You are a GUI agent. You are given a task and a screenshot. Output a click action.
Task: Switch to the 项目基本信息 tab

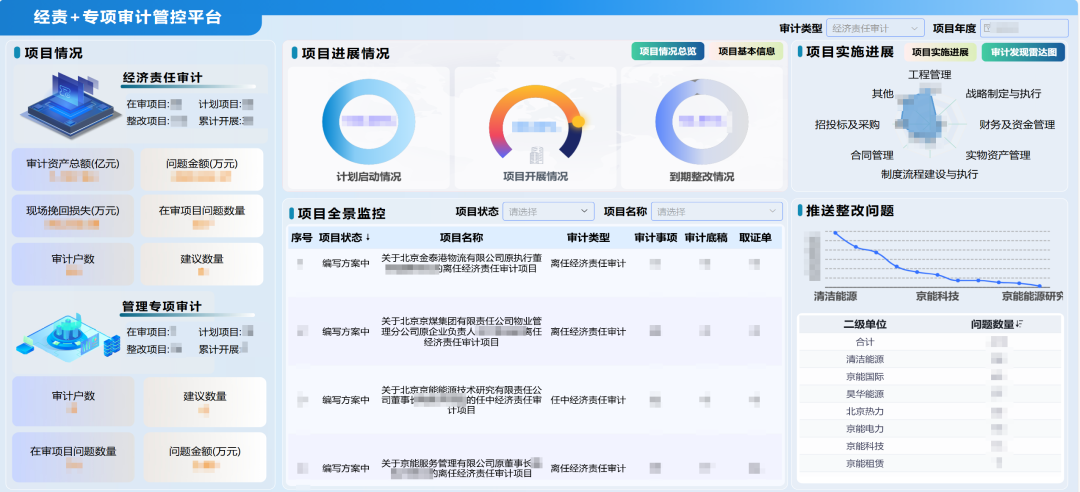747,51
